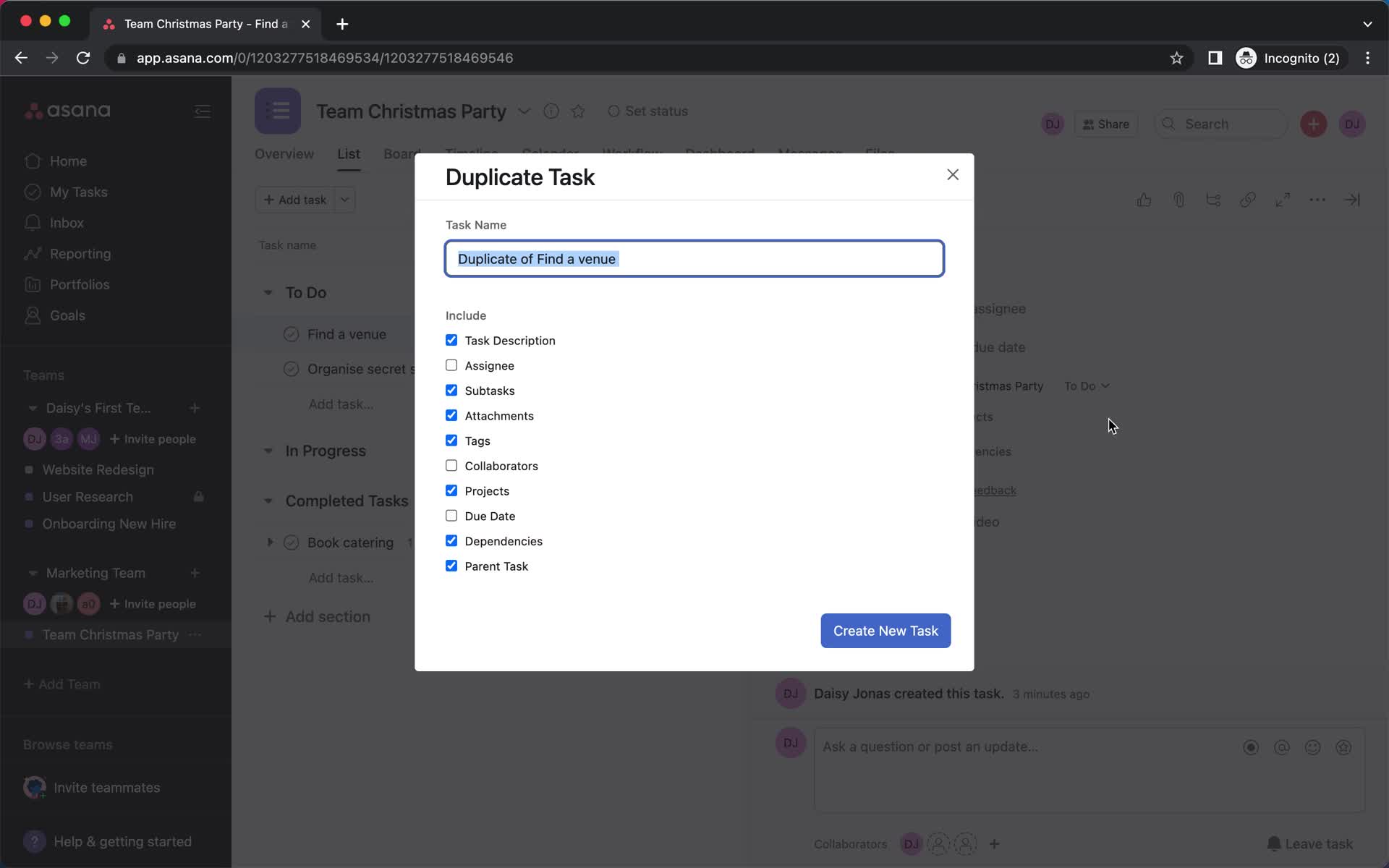1389x868 pixels.
Task: Toggle the Tags checkbox
Action: 451,441
